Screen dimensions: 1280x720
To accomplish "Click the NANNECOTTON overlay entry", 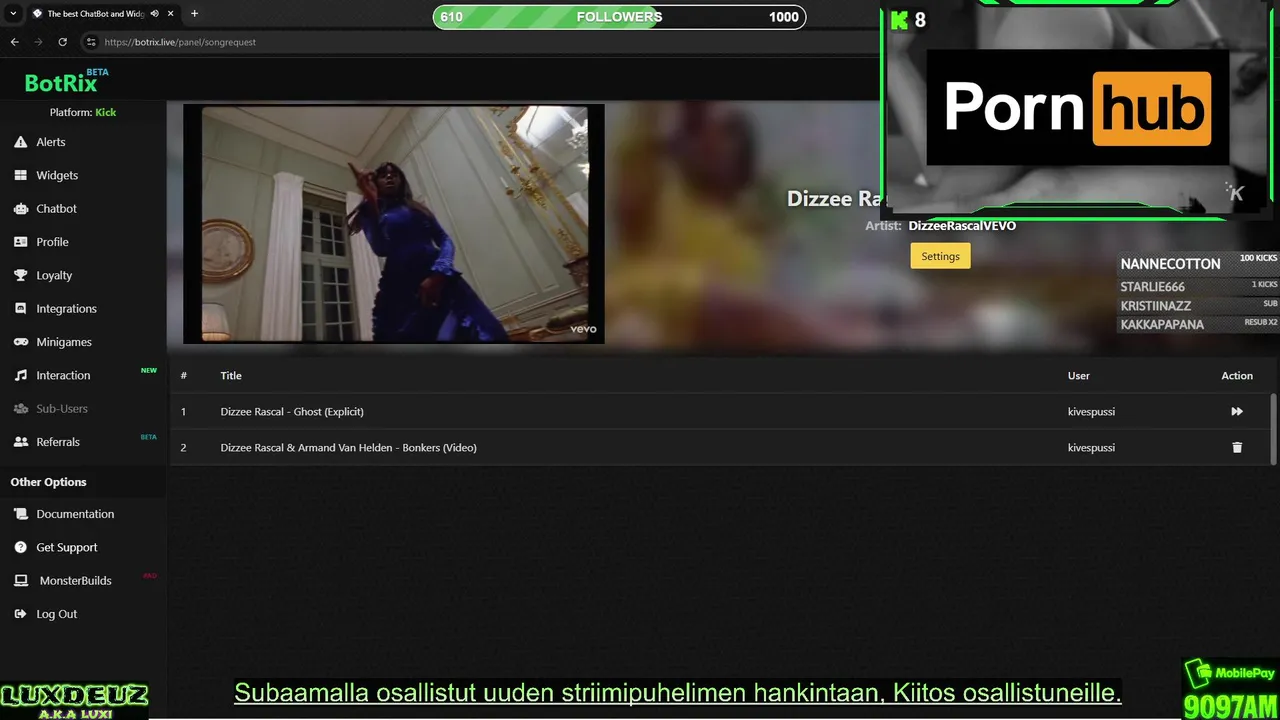I will [x=1198, y=264].
